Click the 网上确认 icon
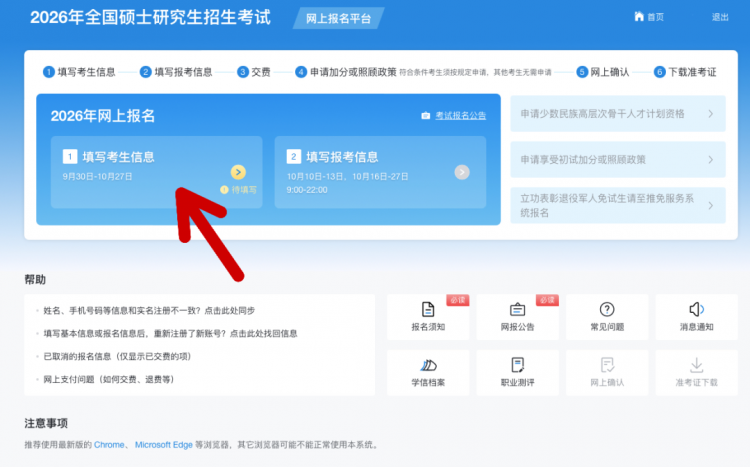Image resolution: width=750 pixels, height=467 pixels. coord(606,365)
